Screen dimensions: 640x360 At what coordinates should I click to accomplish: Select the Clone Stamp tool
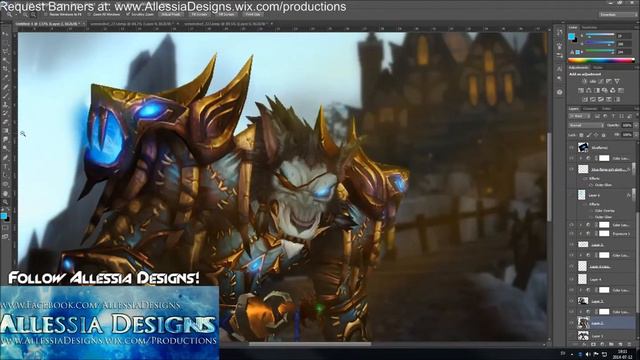(x=5, y=105)
